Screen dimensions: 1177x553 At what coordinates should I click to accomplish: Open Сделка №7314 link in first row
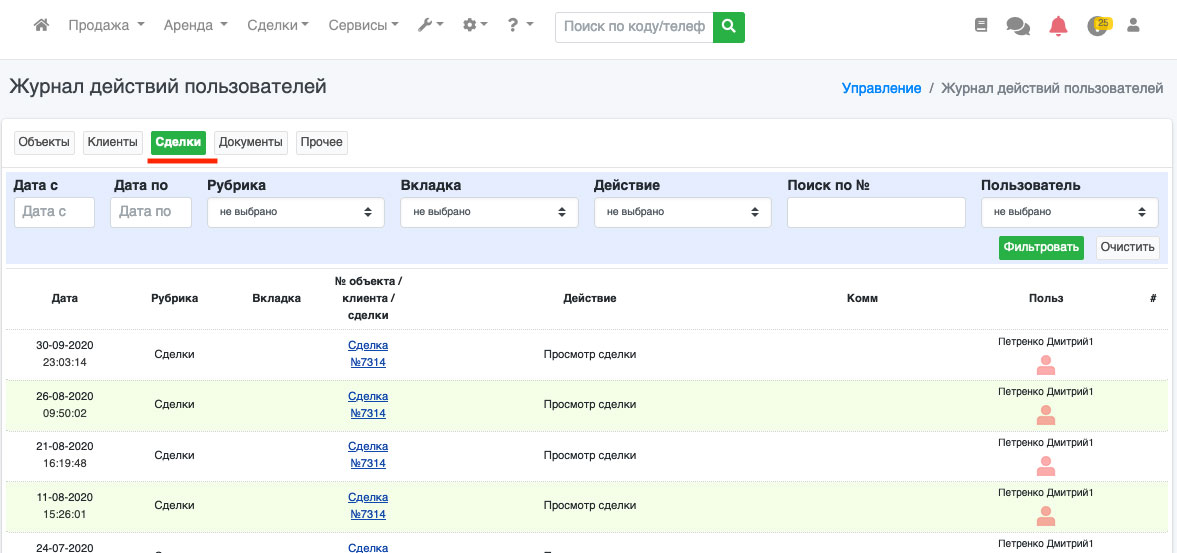[x=367, y=354]
